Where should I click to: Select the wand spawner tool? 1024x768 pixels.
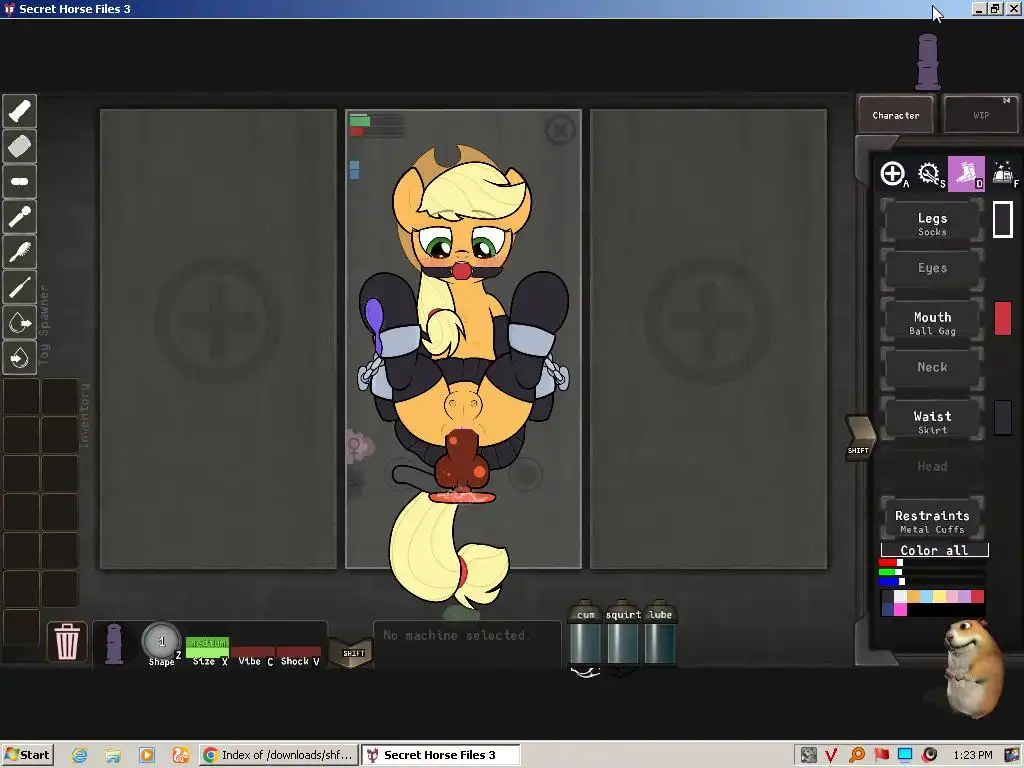(x=20, y=217)
